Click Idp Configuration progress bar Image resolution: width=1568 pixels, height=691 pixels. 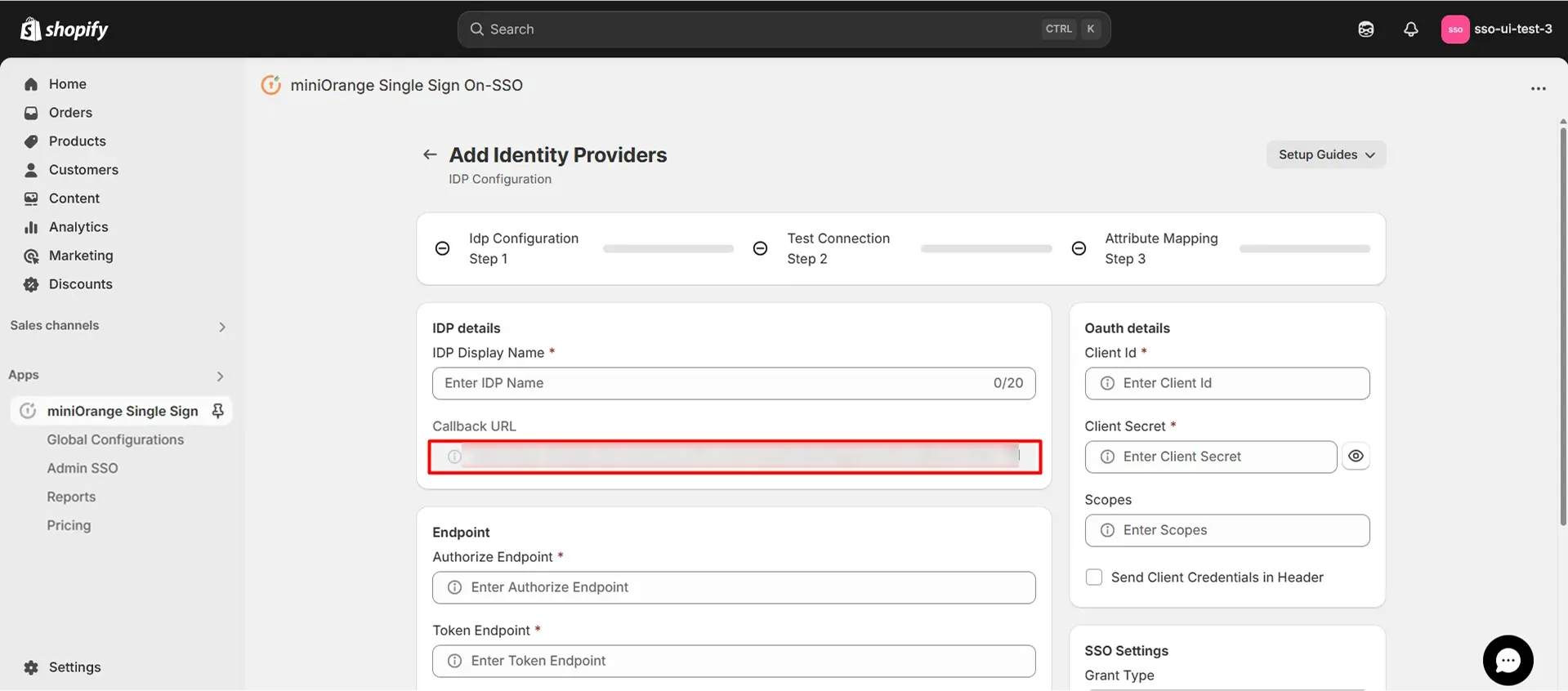pyautogui.click(x=668, y=248)
